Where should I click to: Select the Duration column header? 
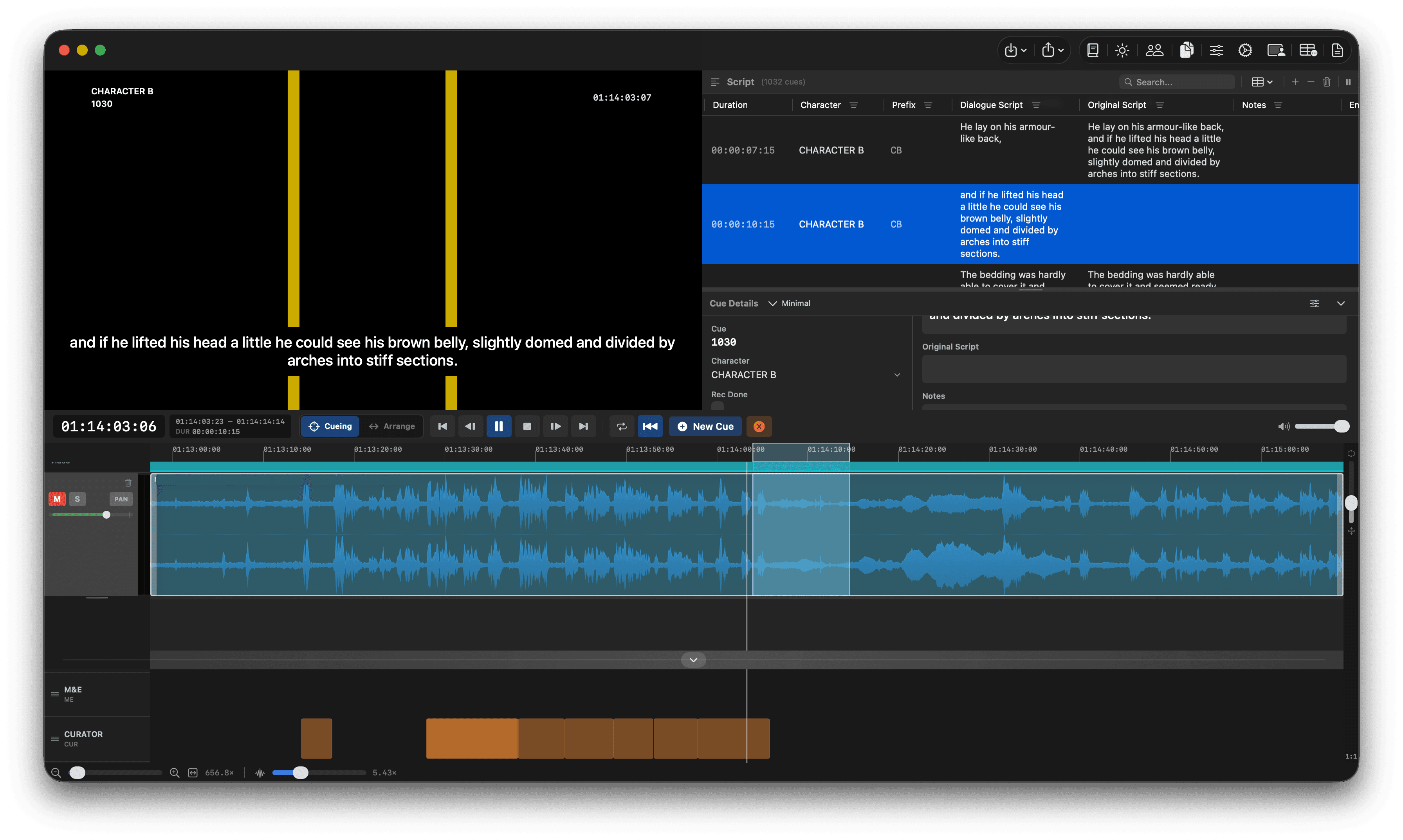click(x=730, y=105)
